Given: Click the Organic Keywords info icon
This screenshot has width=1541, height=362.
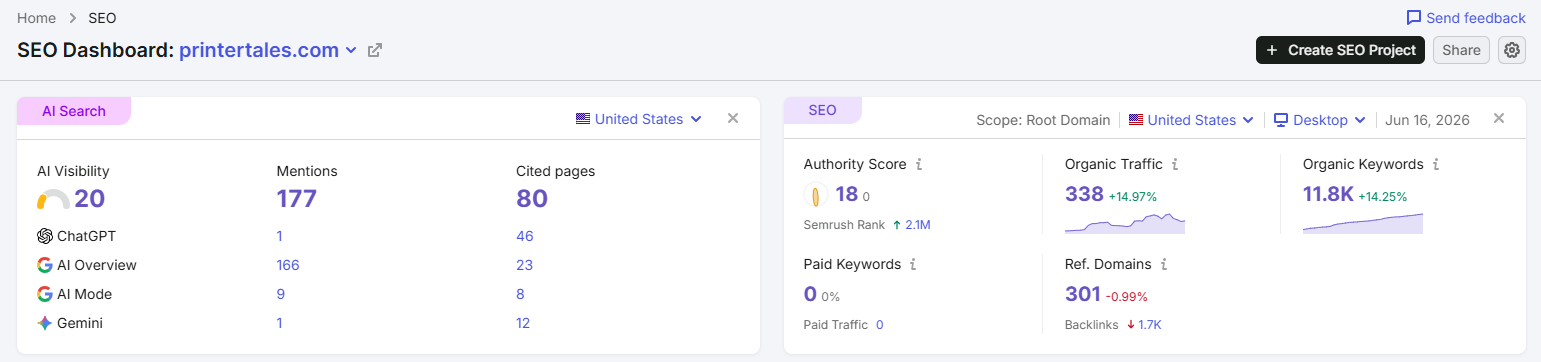Looking at the screenshot, I should coord(1436,164).
